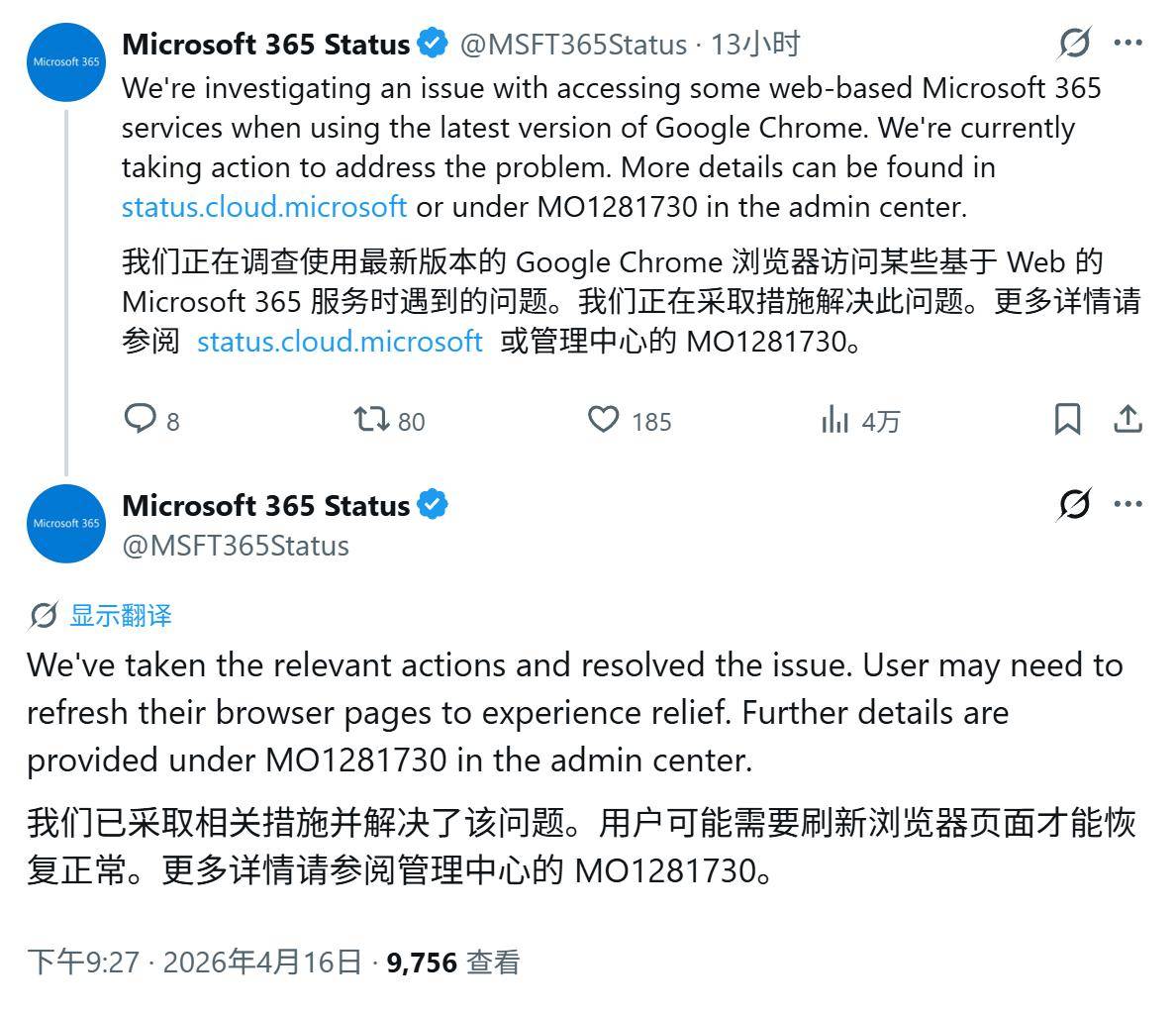
Task: Open more options menu on first tweet
Action: (x=1127, y=43)
